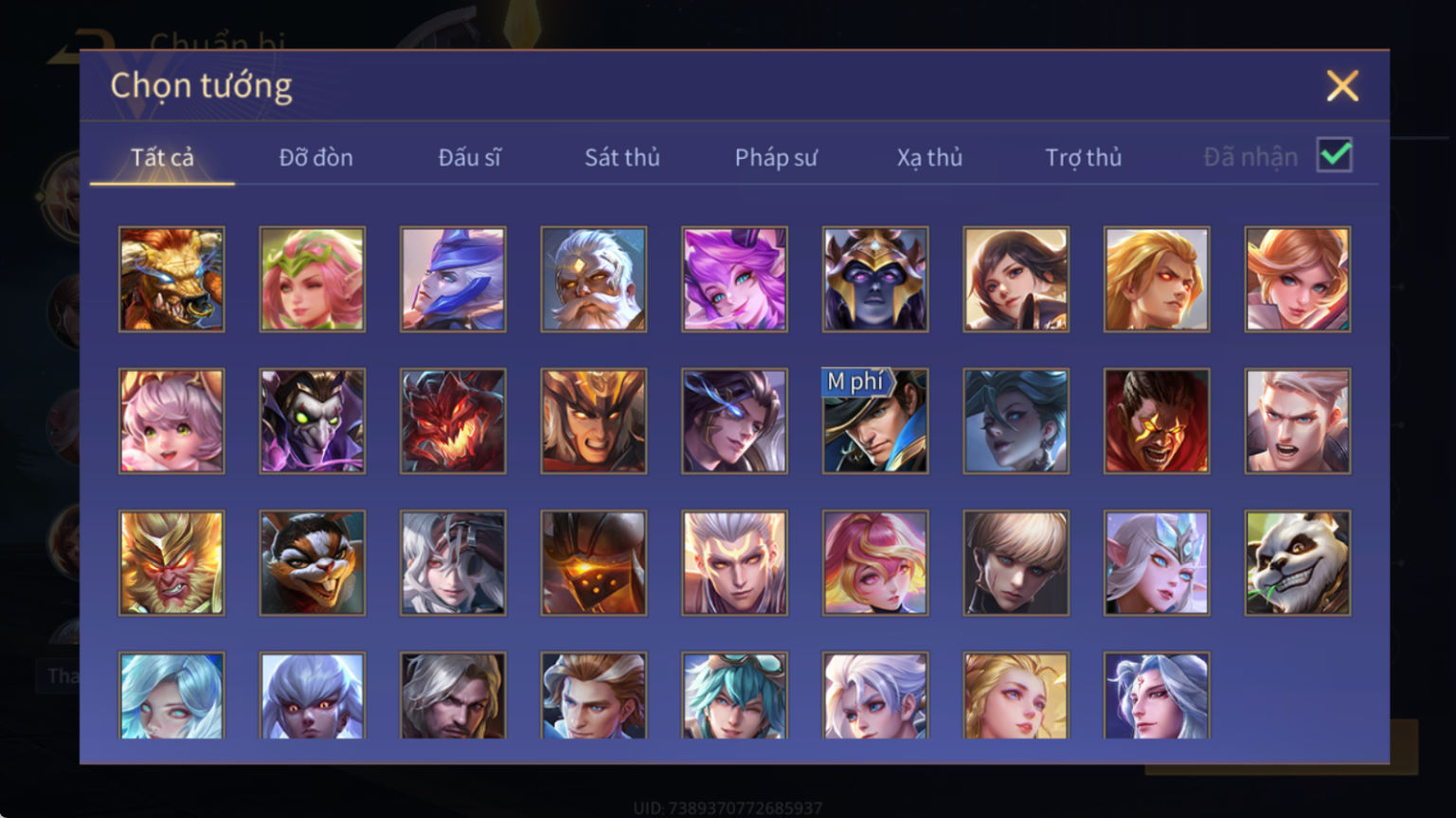Close the "Chọn tướng" dialog
This screenshot has height=818, width=1456.
tap(1342, 86)
